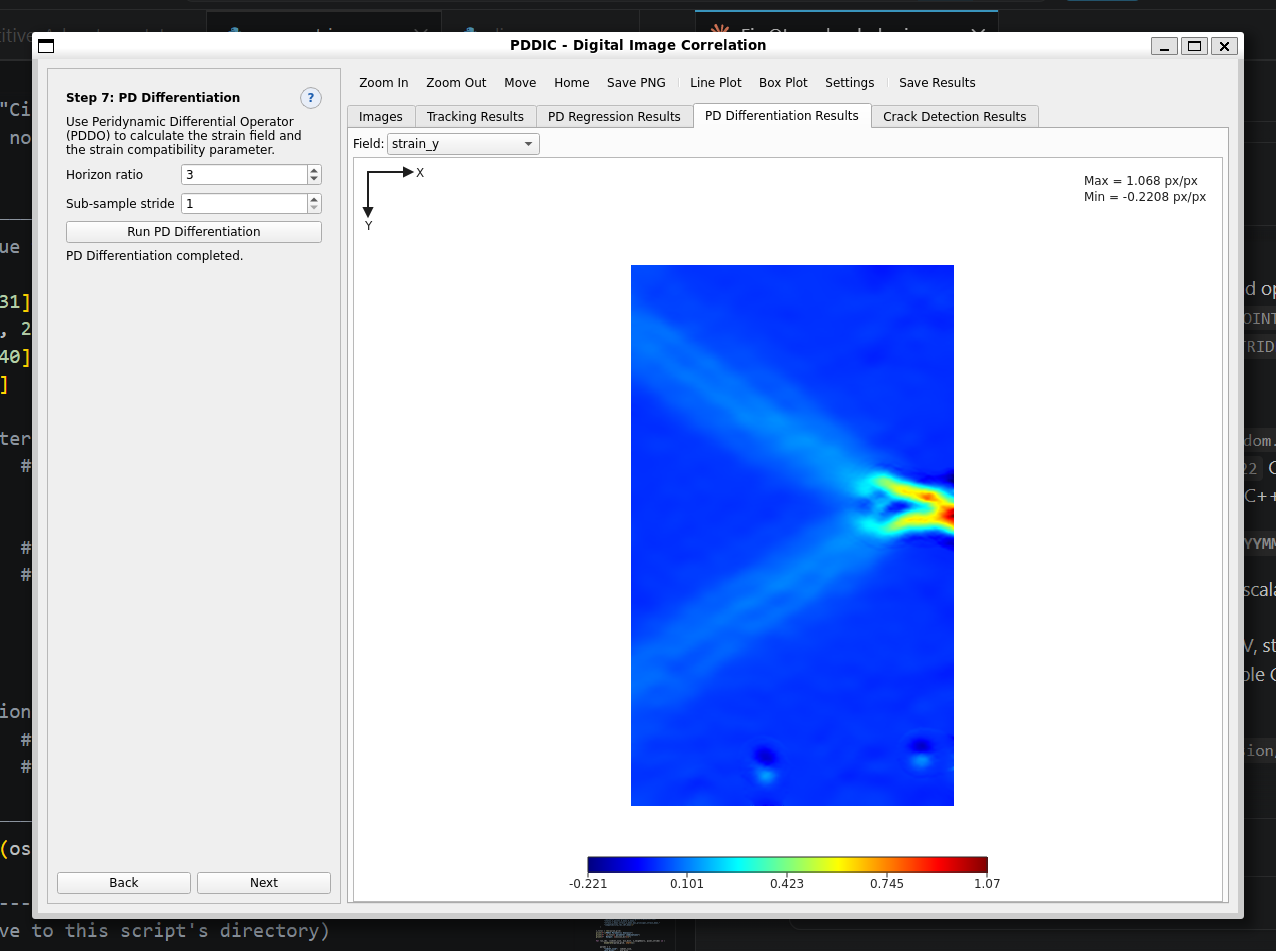Screen dimensions: 1276x951
Task: Click Save Results in the toolbar
Action: (x=937, y=83)
